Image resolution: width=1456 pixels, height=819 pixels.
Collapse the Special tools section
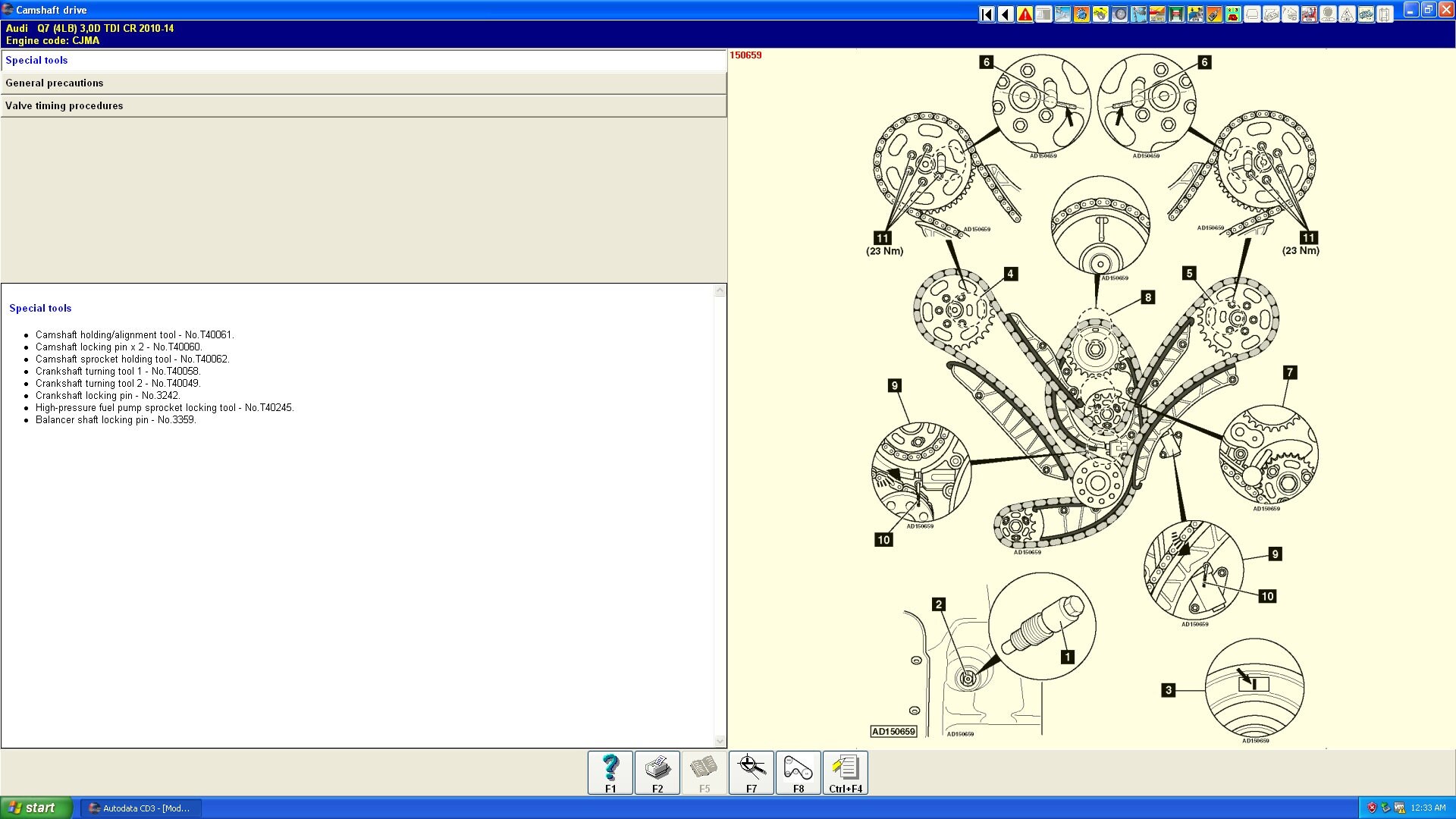[x=364, y=61]
